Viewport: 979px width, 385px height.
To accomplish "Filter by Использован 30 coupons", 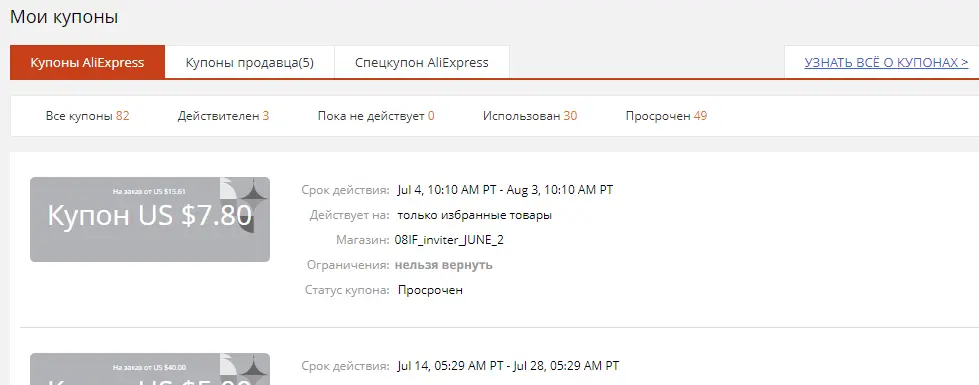I will coord(530,115).
